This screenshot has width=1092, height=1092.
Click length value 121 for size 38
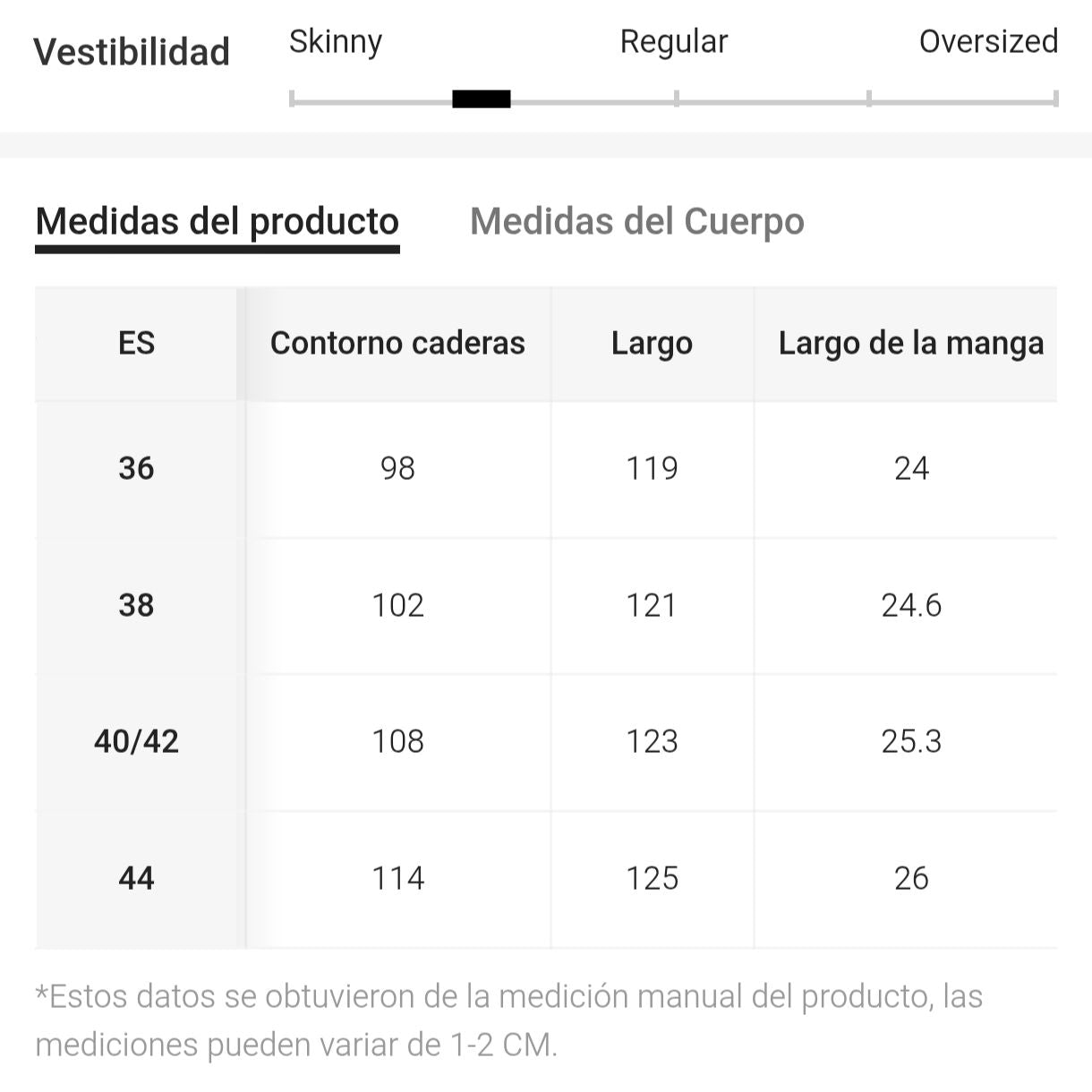click(652, 605)
